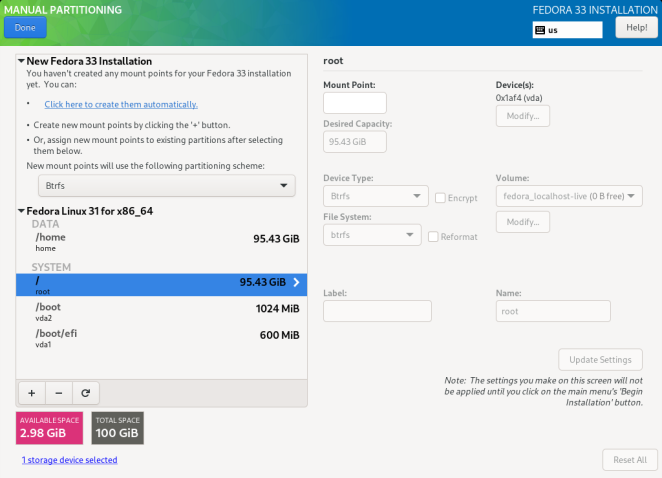Select the /home mount point row

tap(162, 242)
